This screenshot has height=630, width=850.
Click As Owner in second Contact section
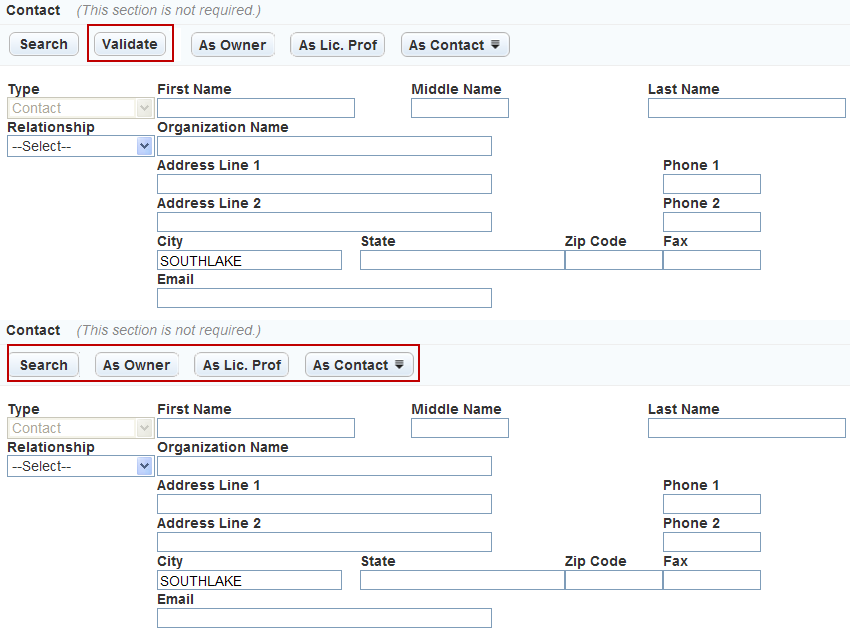136,365
